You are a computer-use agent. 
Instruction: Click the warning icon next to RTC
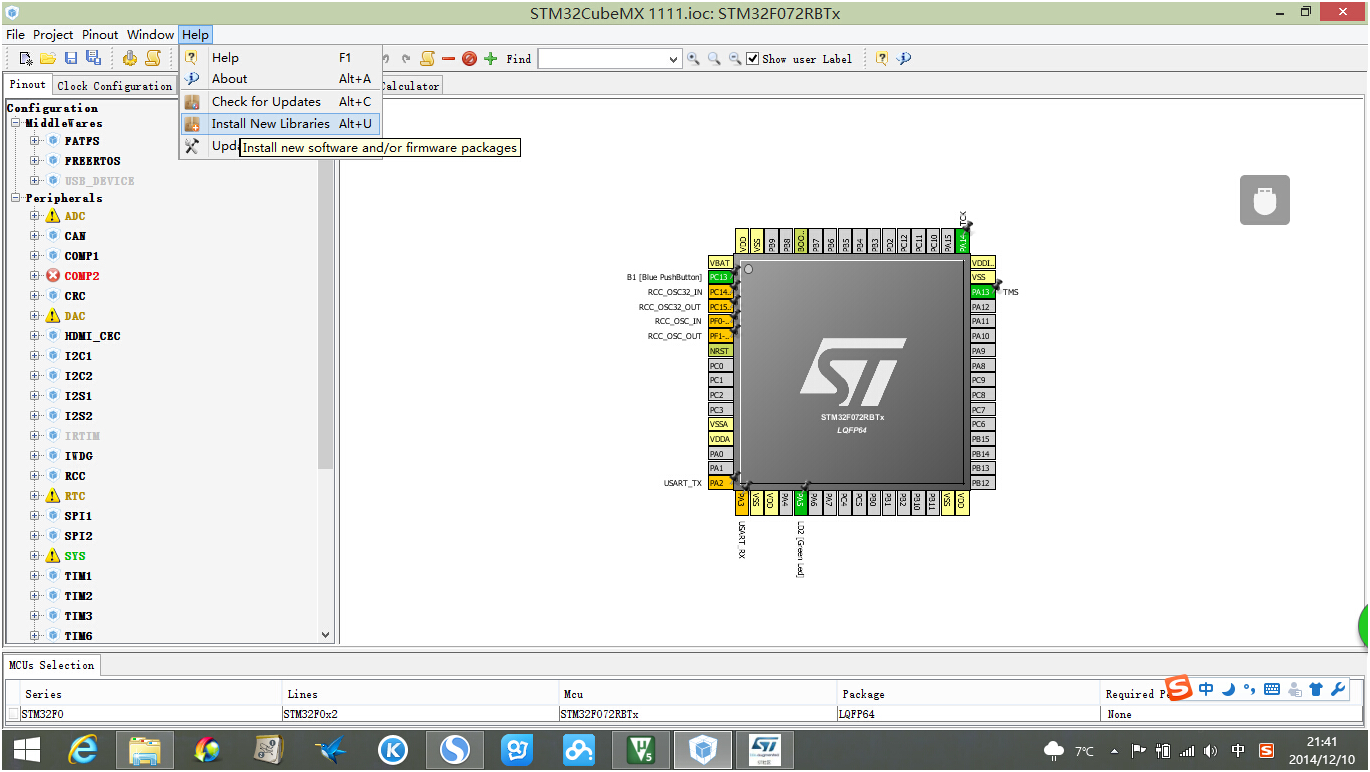click(53, 496)
